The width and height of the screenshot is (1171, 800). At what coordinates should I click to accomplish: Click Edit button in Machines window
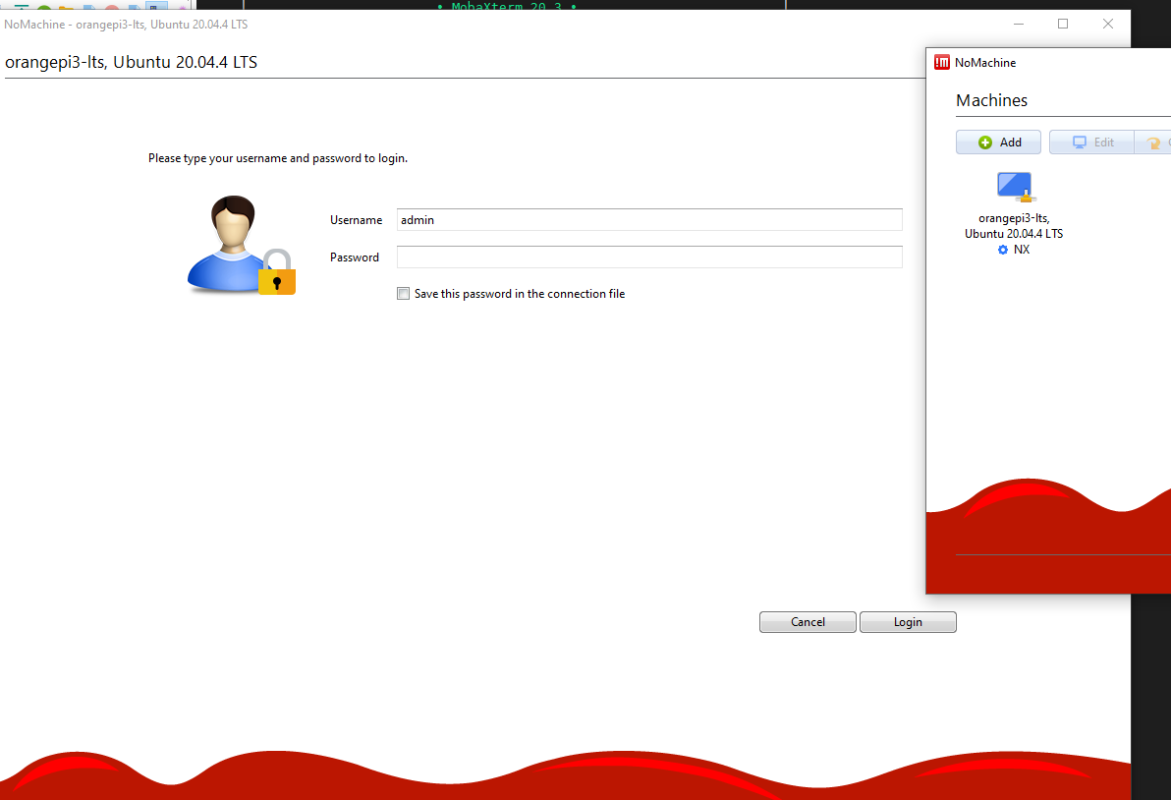coord(1092,142)
